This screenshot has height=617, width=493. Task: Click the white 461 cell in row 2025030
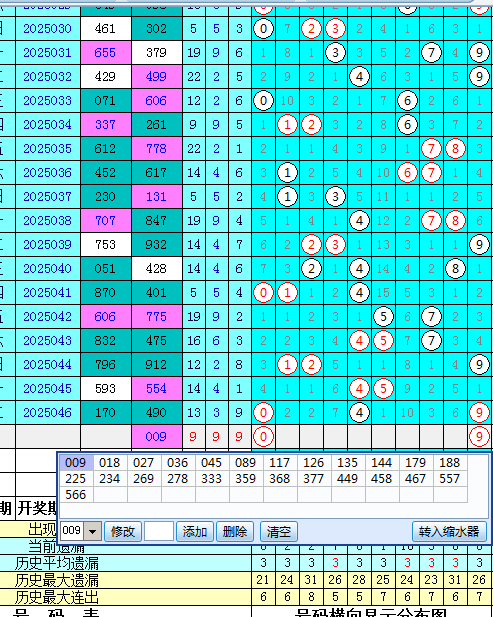pos(105,29)
